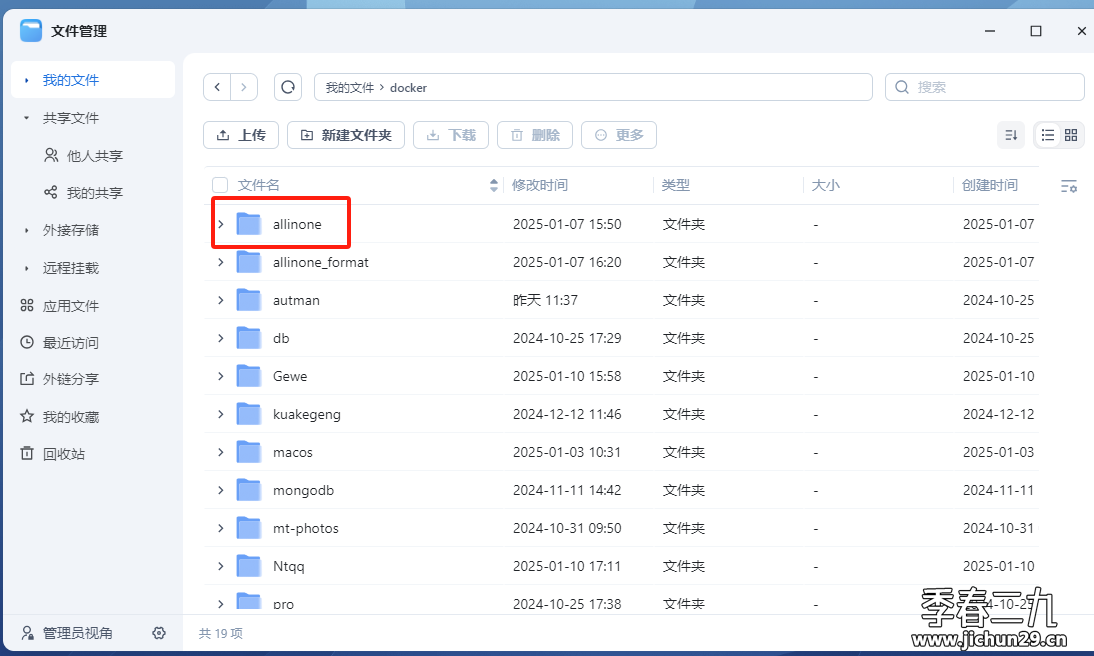Image resolution: width=1094 pixels, height=656 pixels.
Task: Click the Ntqq folder icon
Action: pos(248,566)
